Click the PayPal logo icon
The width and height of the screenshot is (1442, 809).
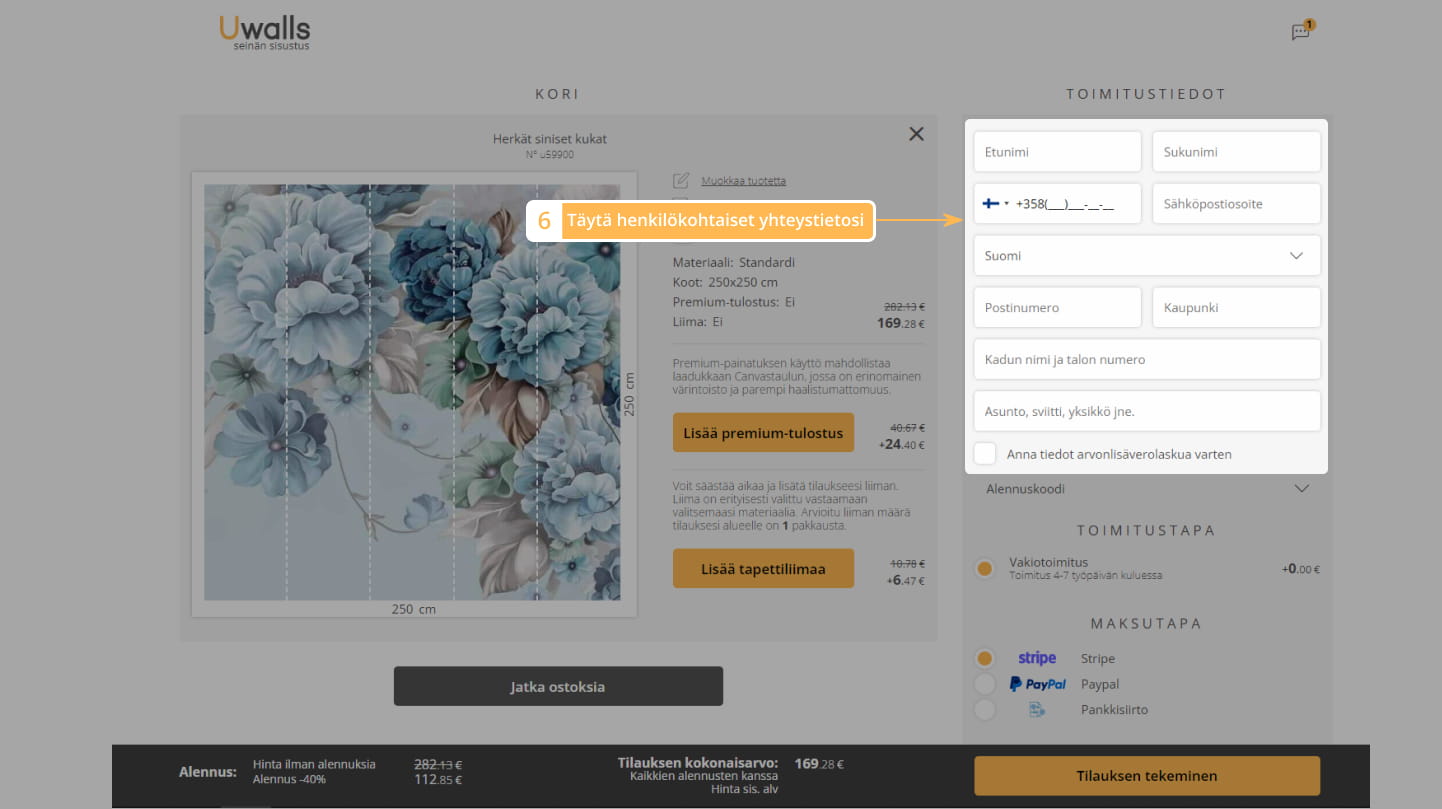tap(1037, 684)
